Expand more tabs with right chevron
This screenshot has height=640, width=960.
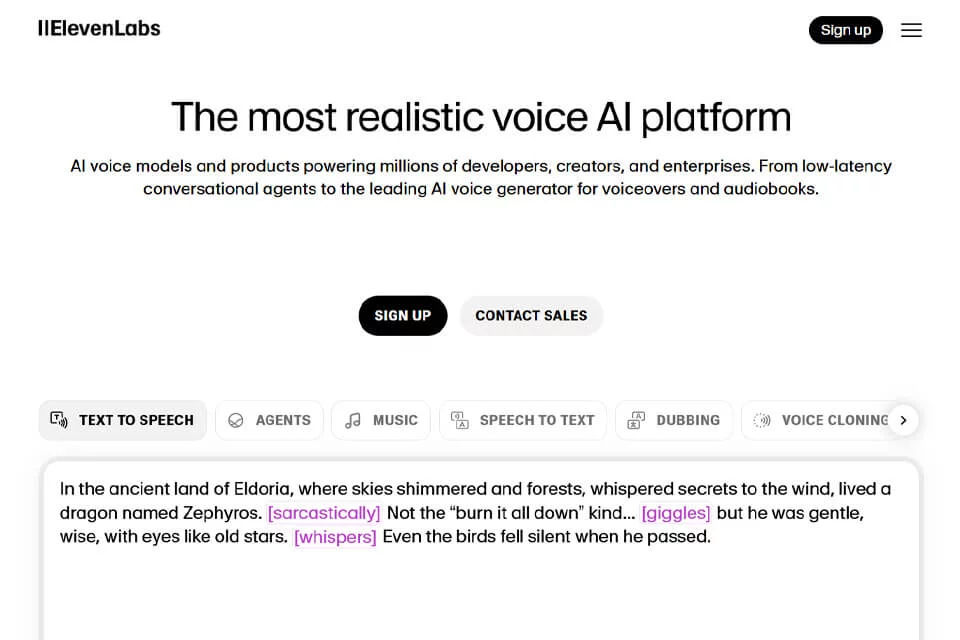tap(903, 420)
